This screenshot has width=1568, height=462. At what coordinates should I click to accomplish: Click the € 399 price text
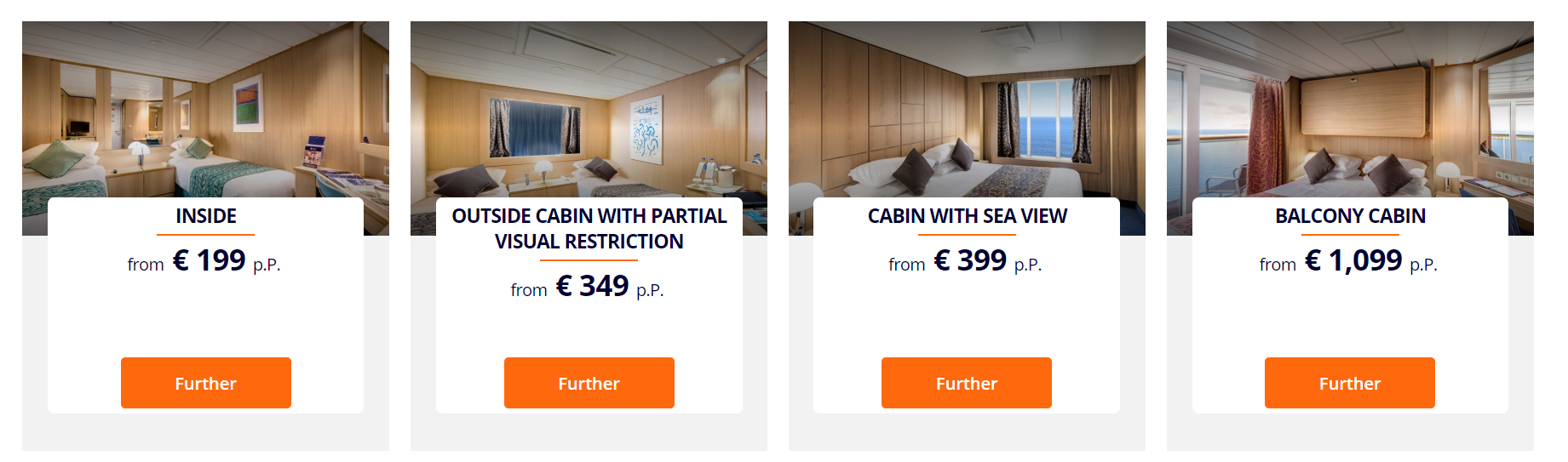click(970, 260)
